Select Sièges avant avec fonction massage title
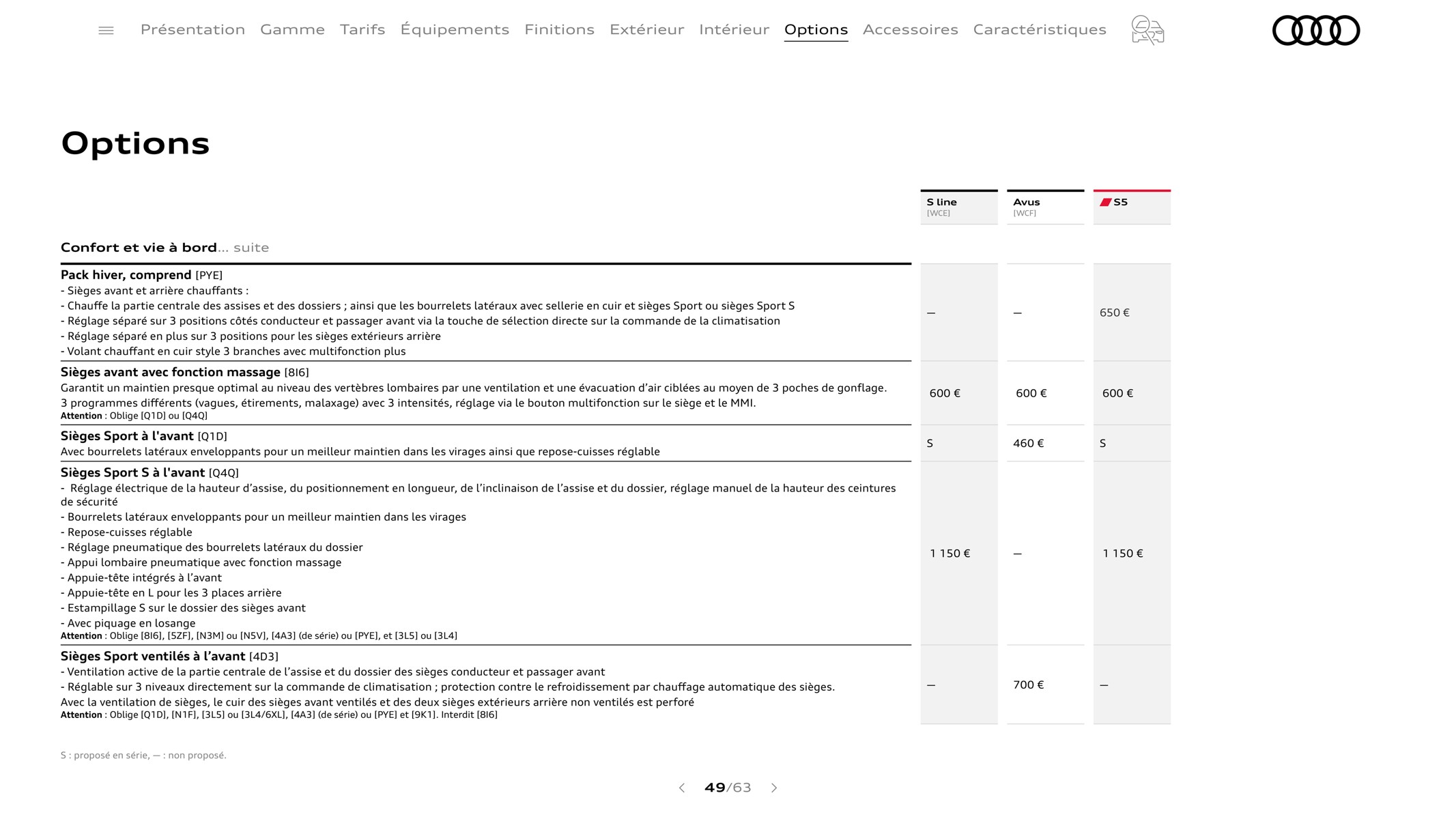Image resolution: width=1456 pixels, height=819 pixels. (184, 372)
